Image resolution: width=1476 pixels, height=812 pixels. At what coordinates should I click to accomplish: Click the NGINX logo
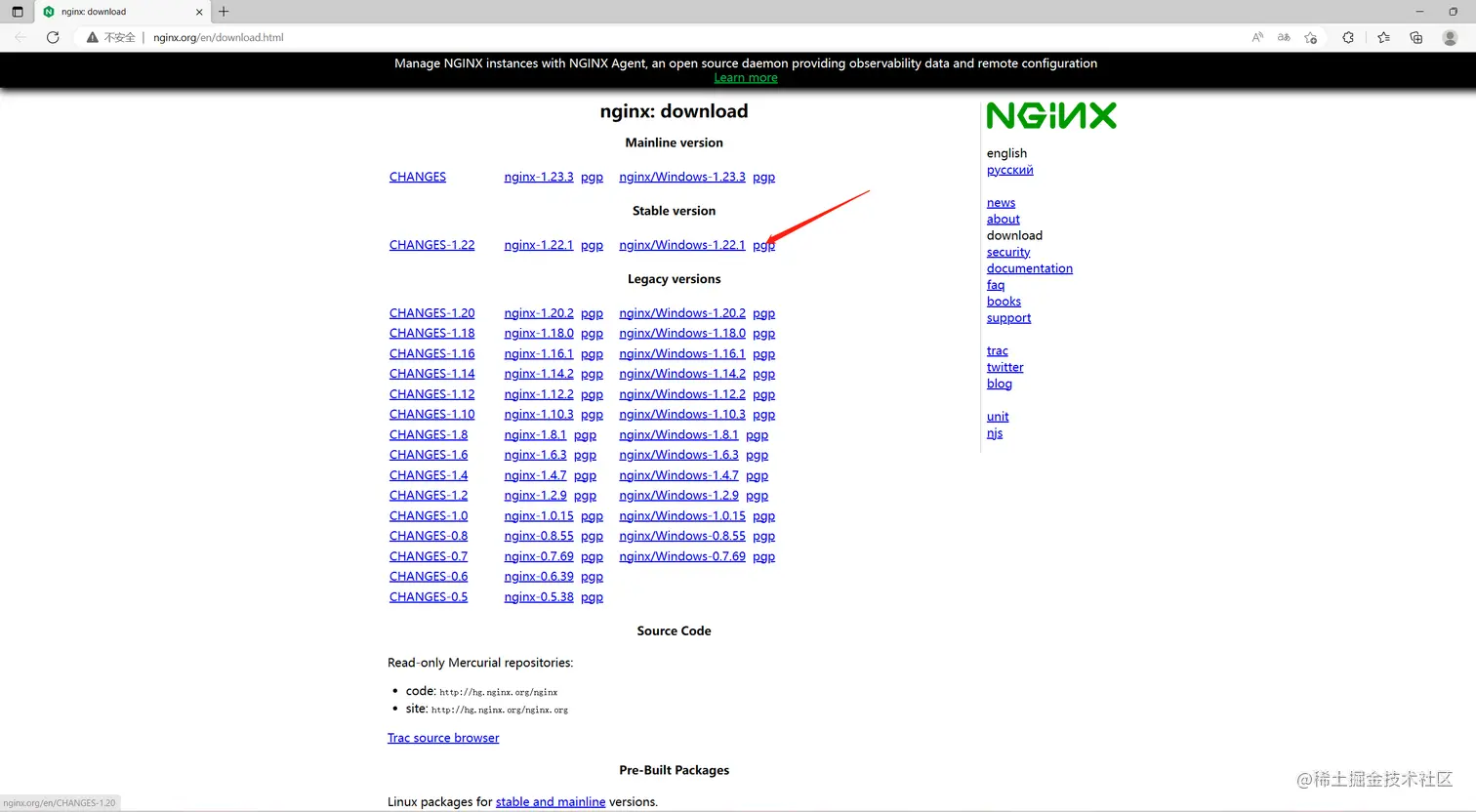coord(1051,116)
